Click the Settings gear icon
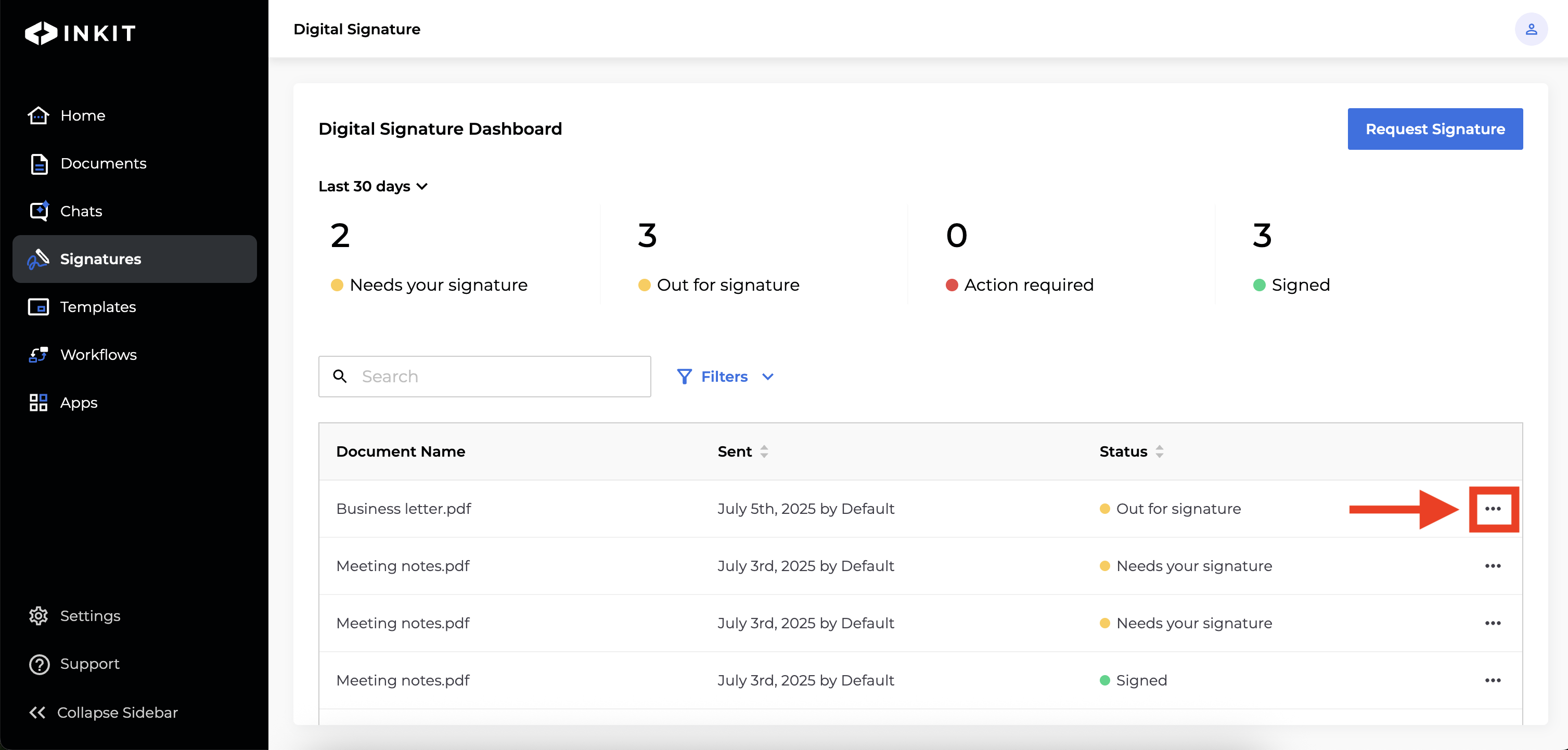The image size is (1568, 750). (x=38, y=615)
